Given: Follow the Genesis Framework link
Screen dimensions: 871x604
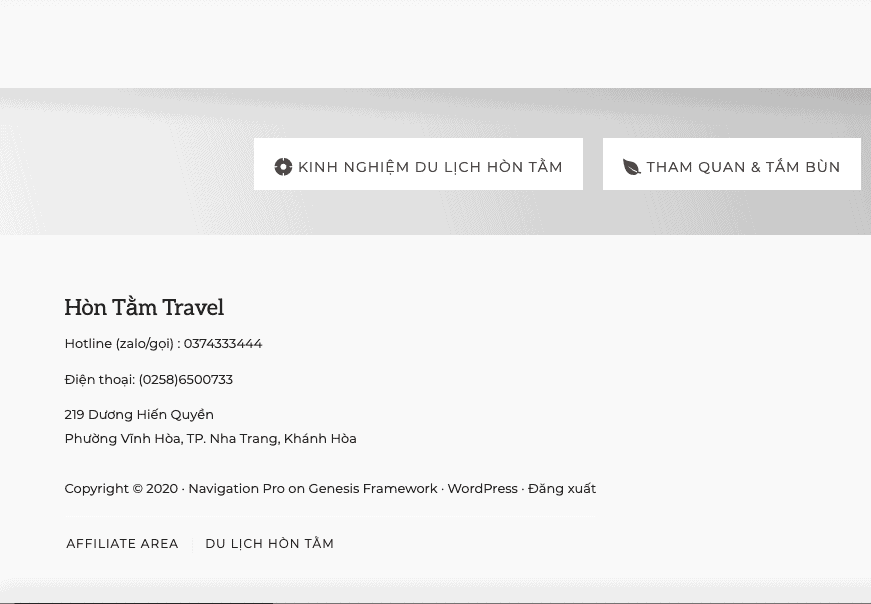Looking at the screenshot, I should [x=373, y=489].
